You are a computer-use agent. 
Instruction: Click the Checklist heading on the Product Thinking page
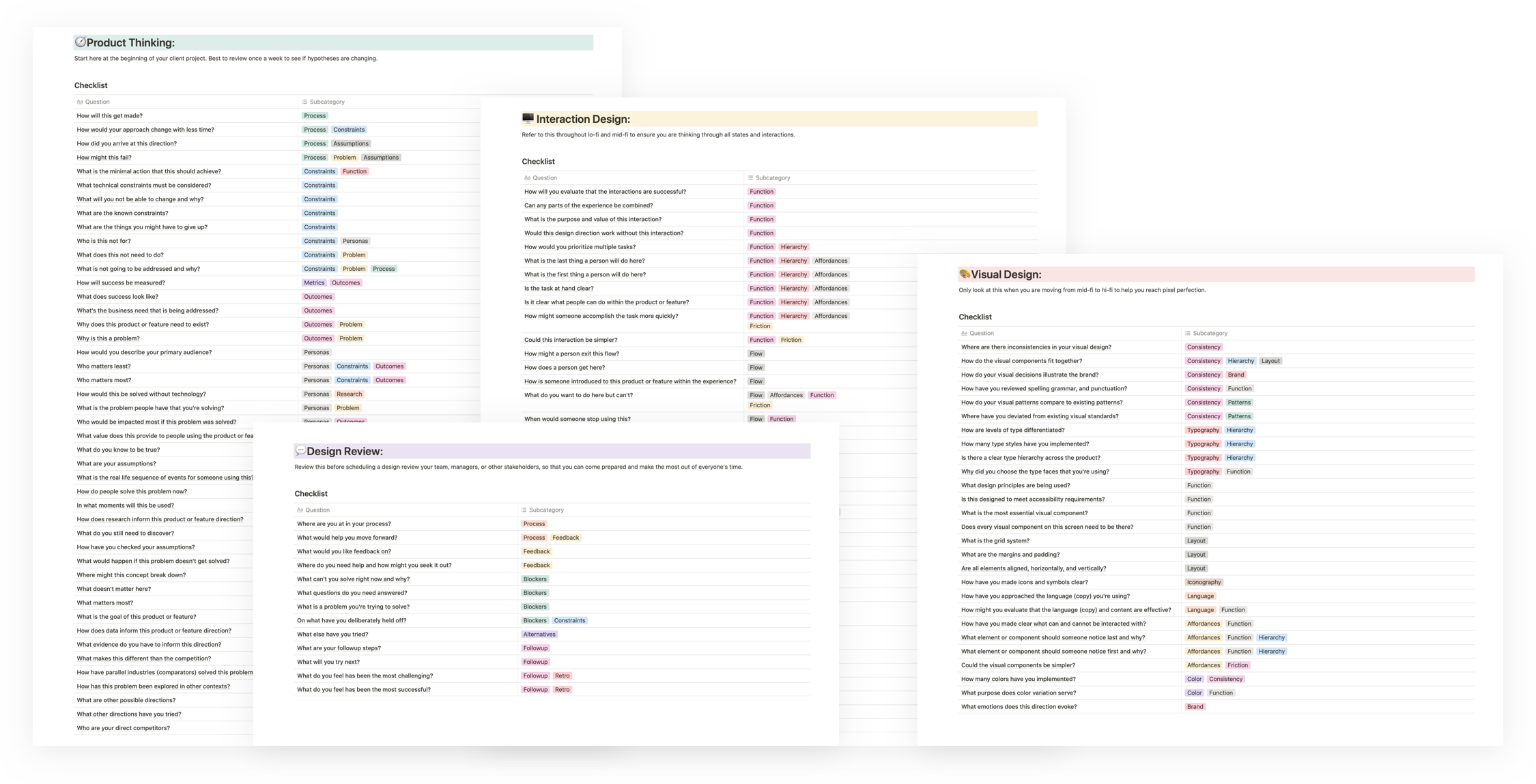coord(91,85)
